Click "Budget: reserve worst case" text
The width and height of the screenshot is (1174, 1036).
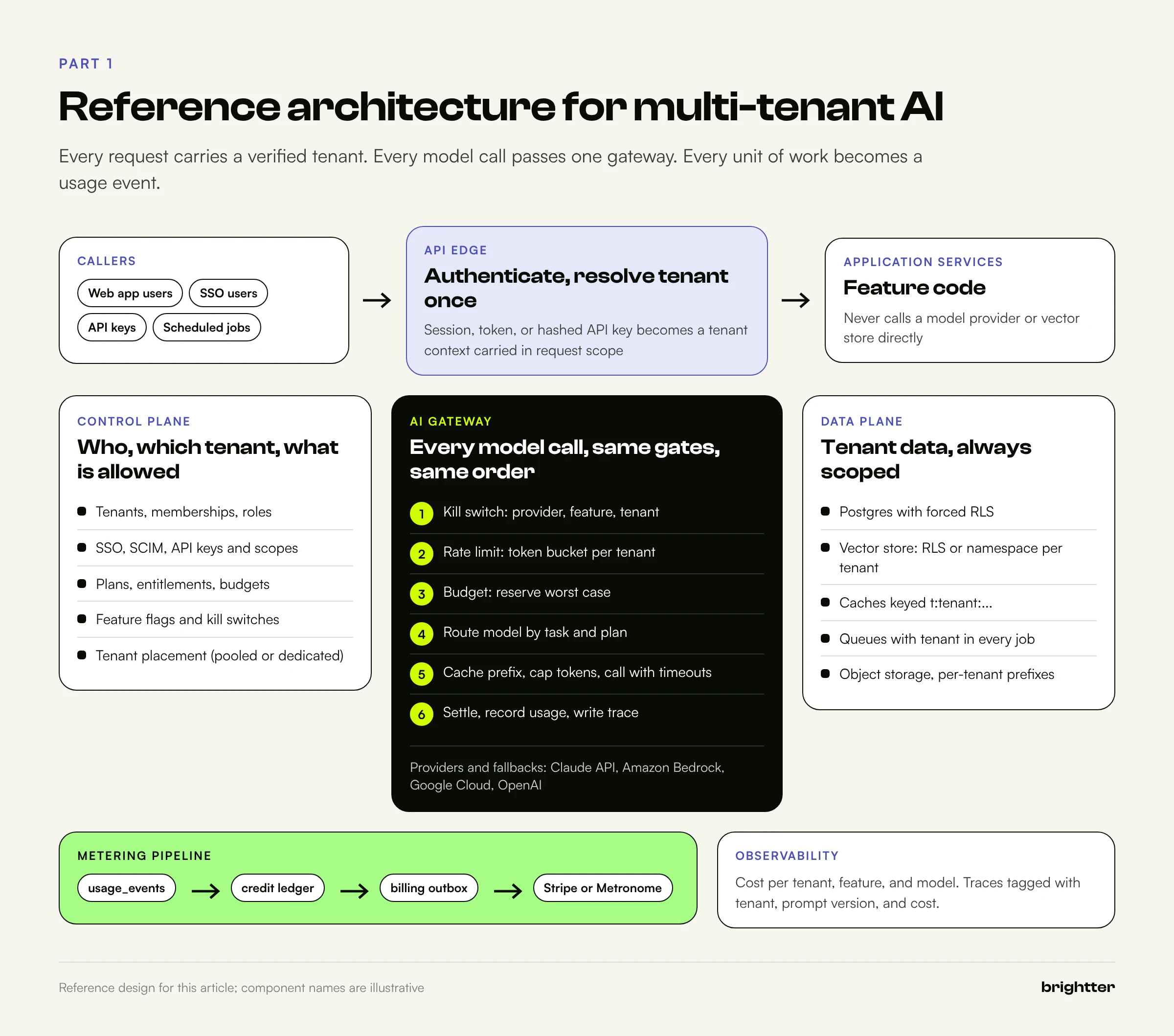pyautogui.click(x=527, y=592)
